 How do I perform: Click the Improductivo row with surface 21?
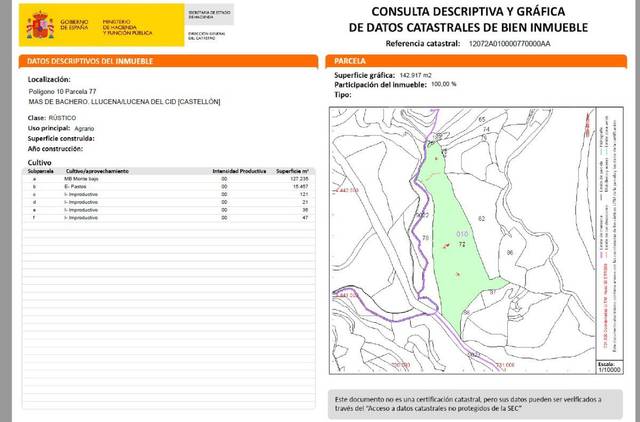[168, 202]
